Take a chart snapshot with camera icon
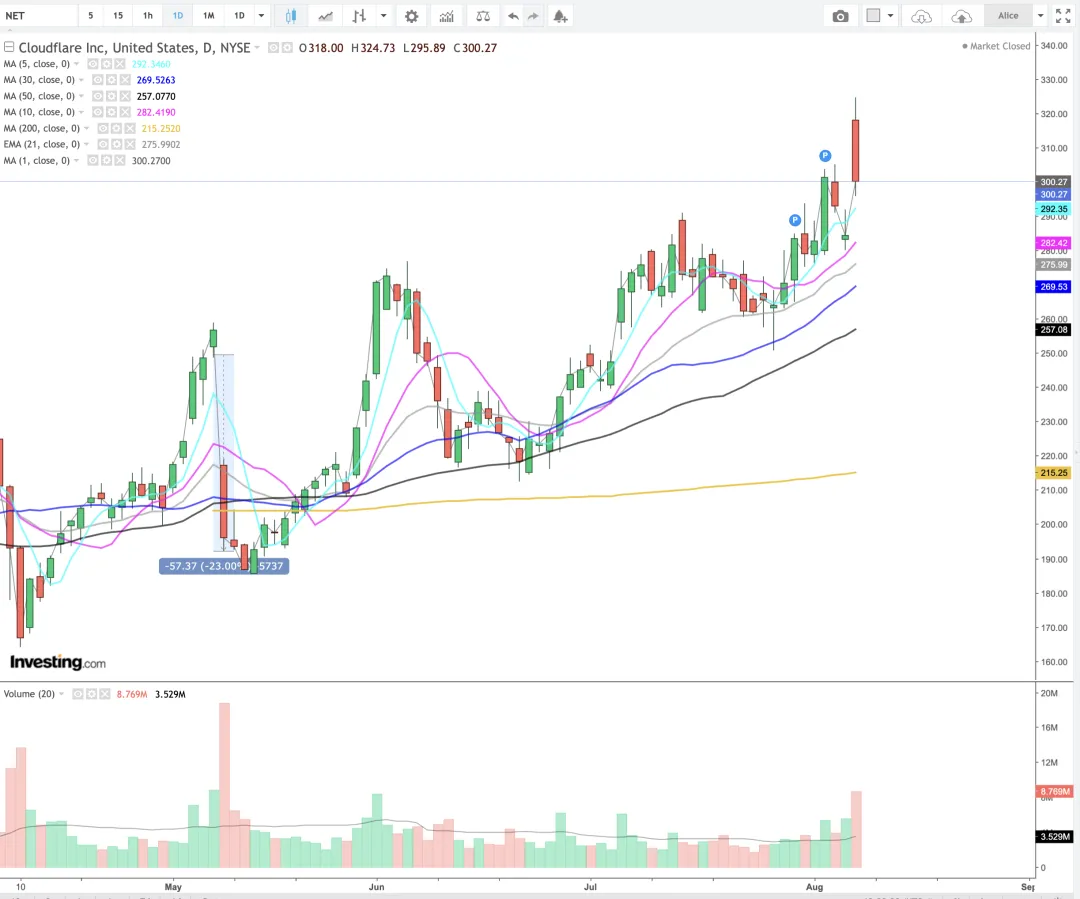 (x=840, y=16)
